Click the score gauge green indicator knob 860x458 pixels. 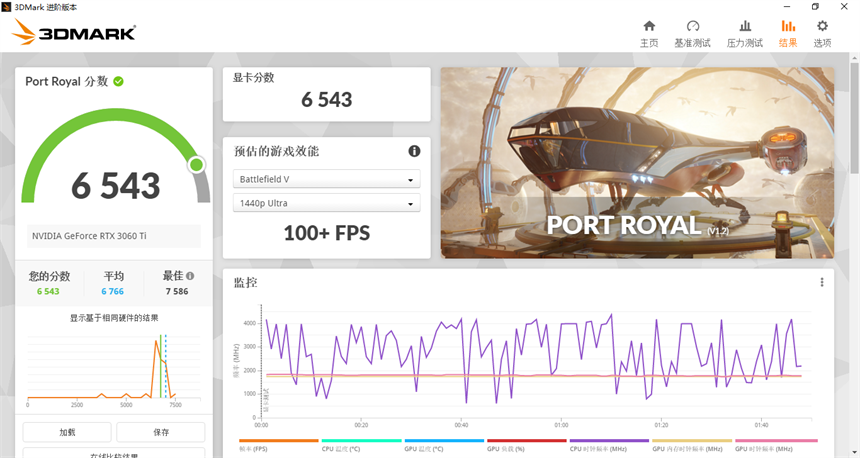[196, 165]
